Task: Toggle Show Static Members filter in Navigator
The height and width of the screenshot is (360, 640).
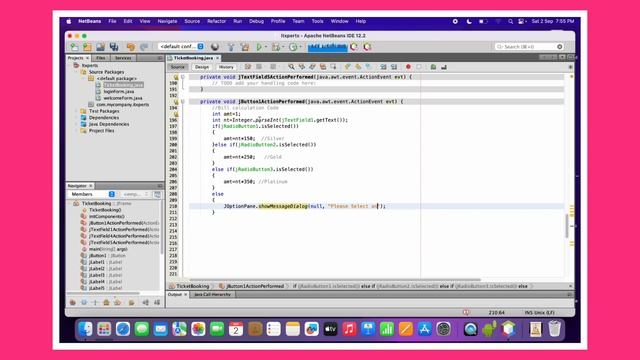Action: click(x=95, y=302)
